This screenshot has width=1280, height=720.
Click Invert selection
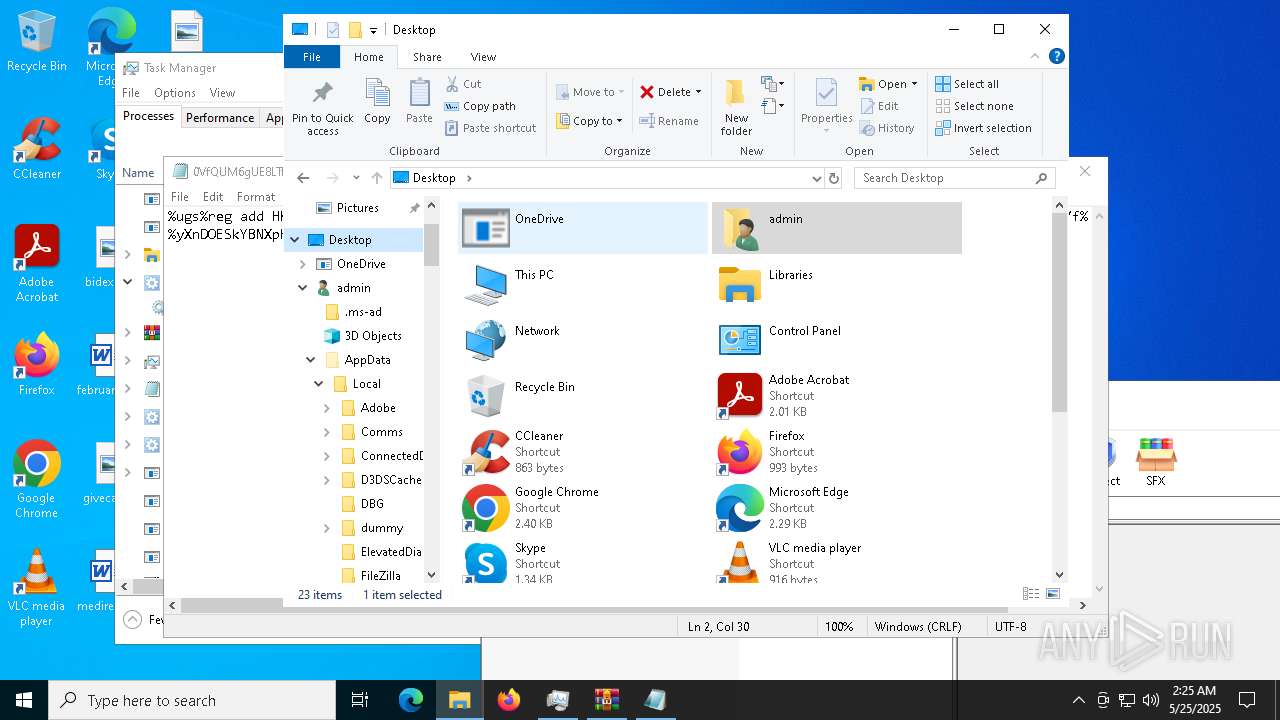pos(983,128)
